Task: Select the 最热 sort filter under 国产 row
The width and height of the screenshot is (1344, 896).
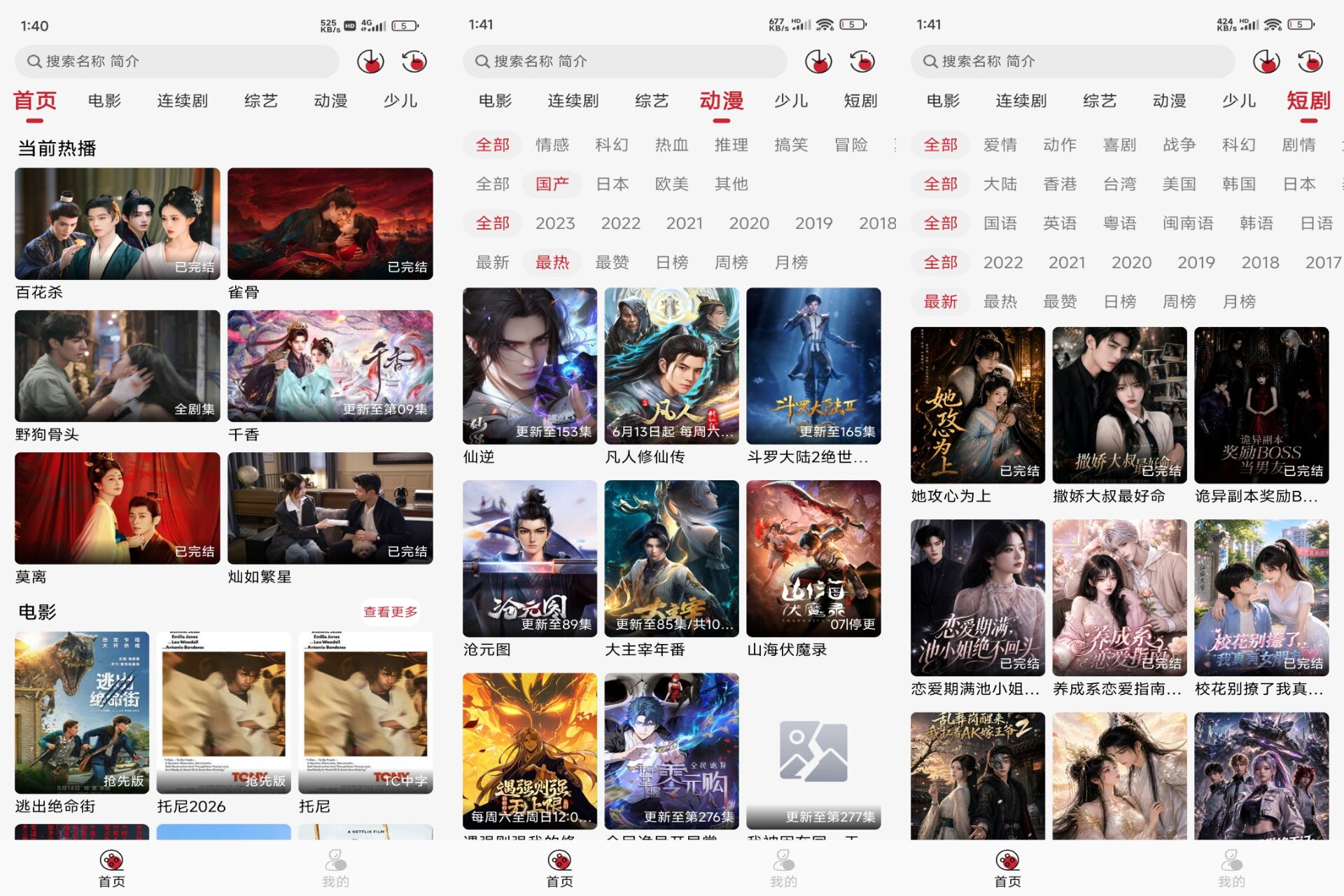Action: 552,262
